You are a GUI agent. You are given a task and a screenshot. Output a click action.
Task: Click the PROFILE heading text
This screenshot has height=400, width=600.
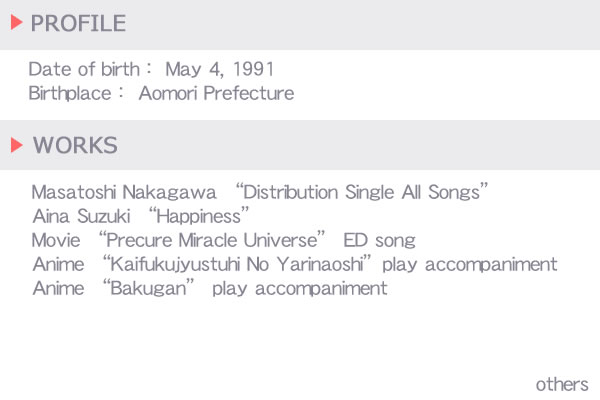click(x=78, y=23)
